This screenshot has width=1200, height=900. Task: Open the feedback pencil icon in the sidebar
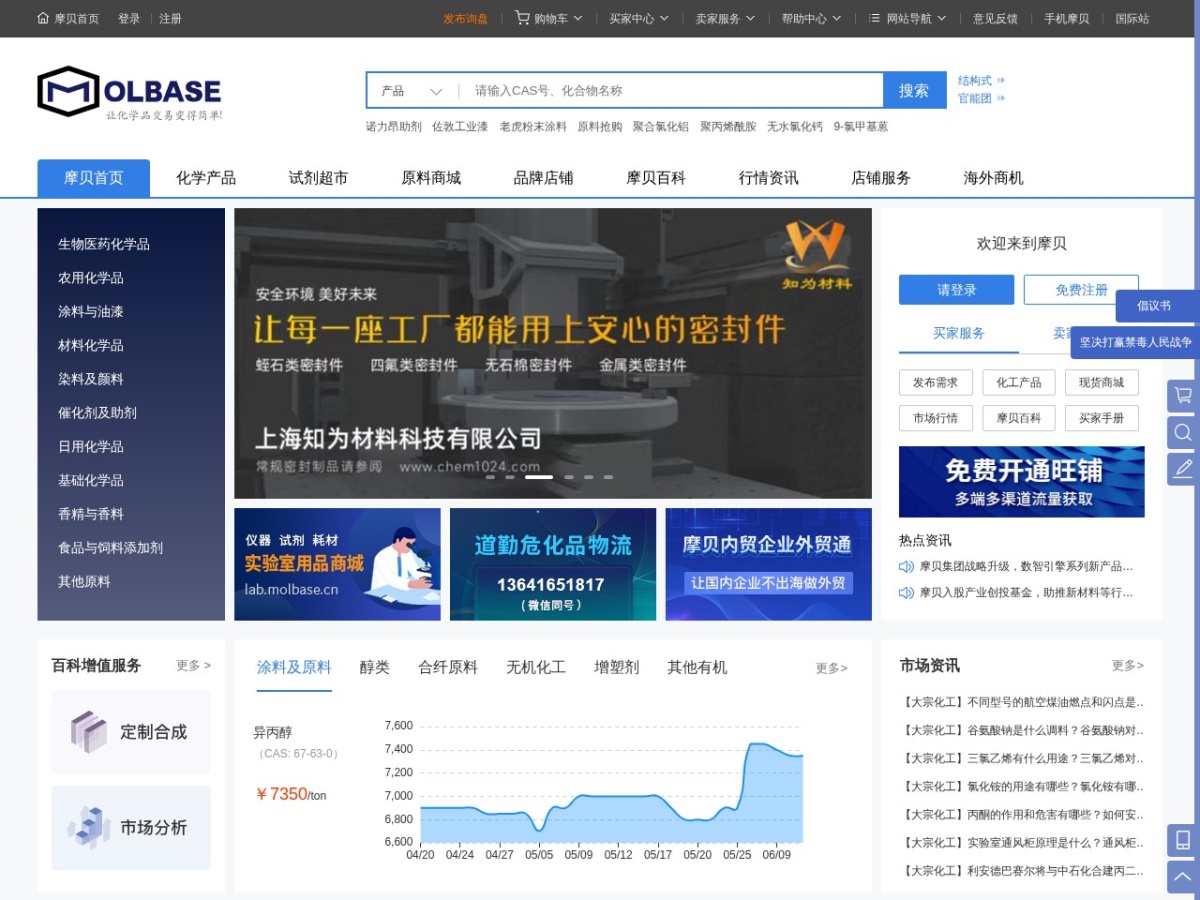[1183, 469]
